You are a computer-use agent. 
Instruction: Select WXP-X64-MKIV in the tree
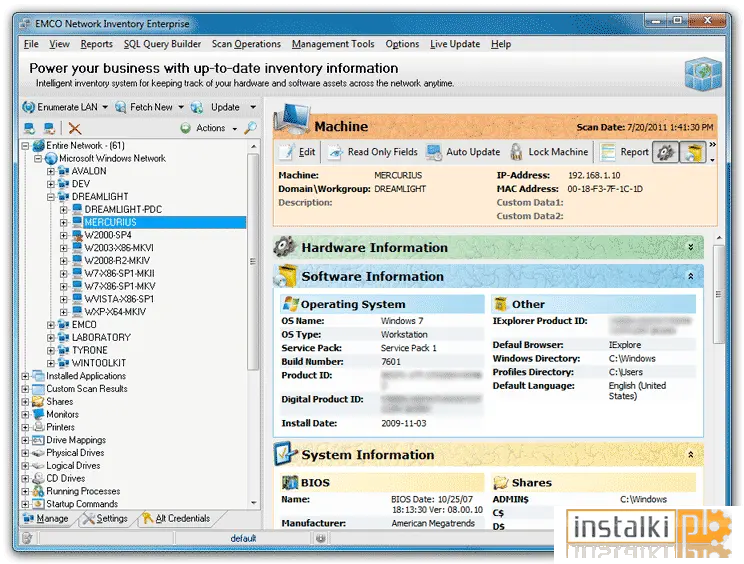(x=115, y=312)
